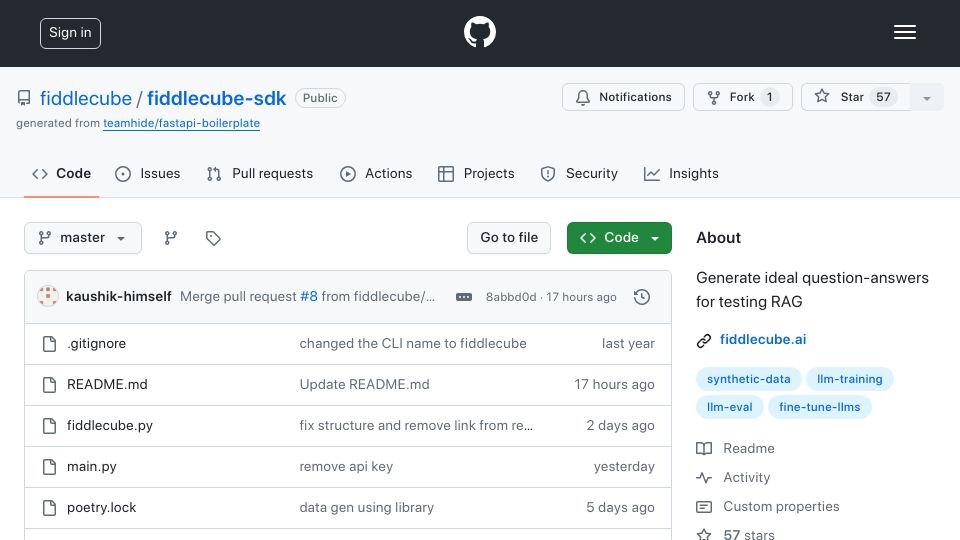Open the fiddlecube-sdk repository link
This screenshot has width=960, height=540.
tap(216, 98)
